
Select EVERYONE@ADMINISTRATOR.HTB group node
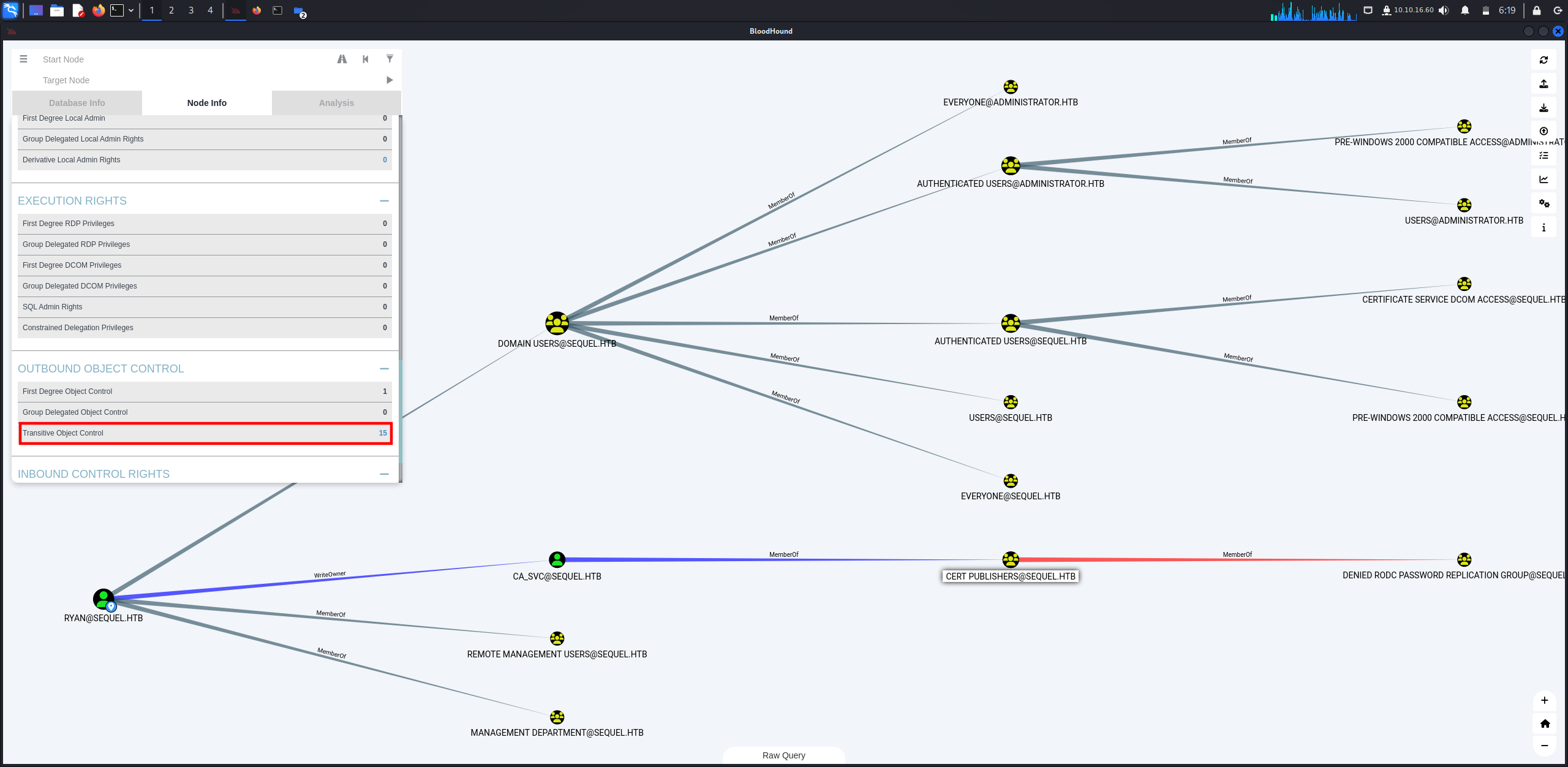(x=1011, y=87)
